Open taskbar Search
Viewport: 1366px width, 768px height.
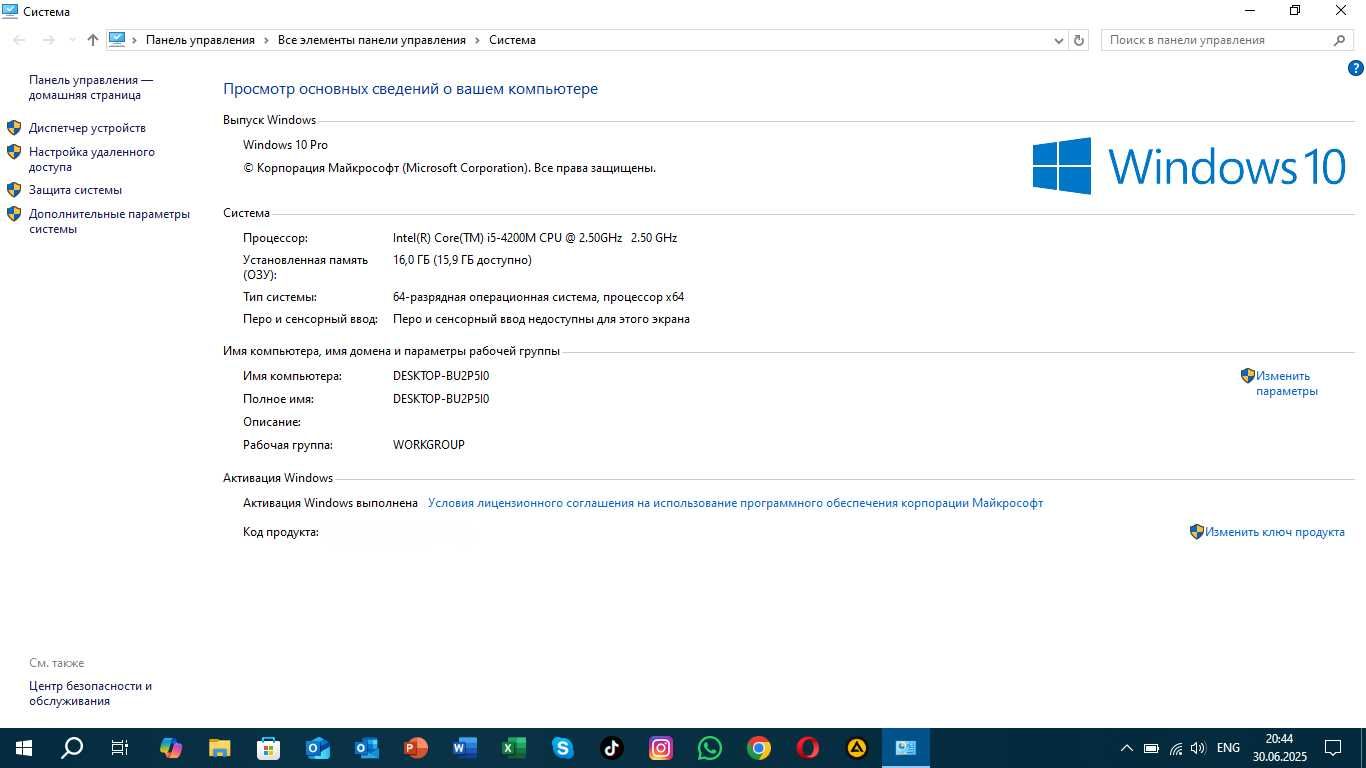coord(72,748)
